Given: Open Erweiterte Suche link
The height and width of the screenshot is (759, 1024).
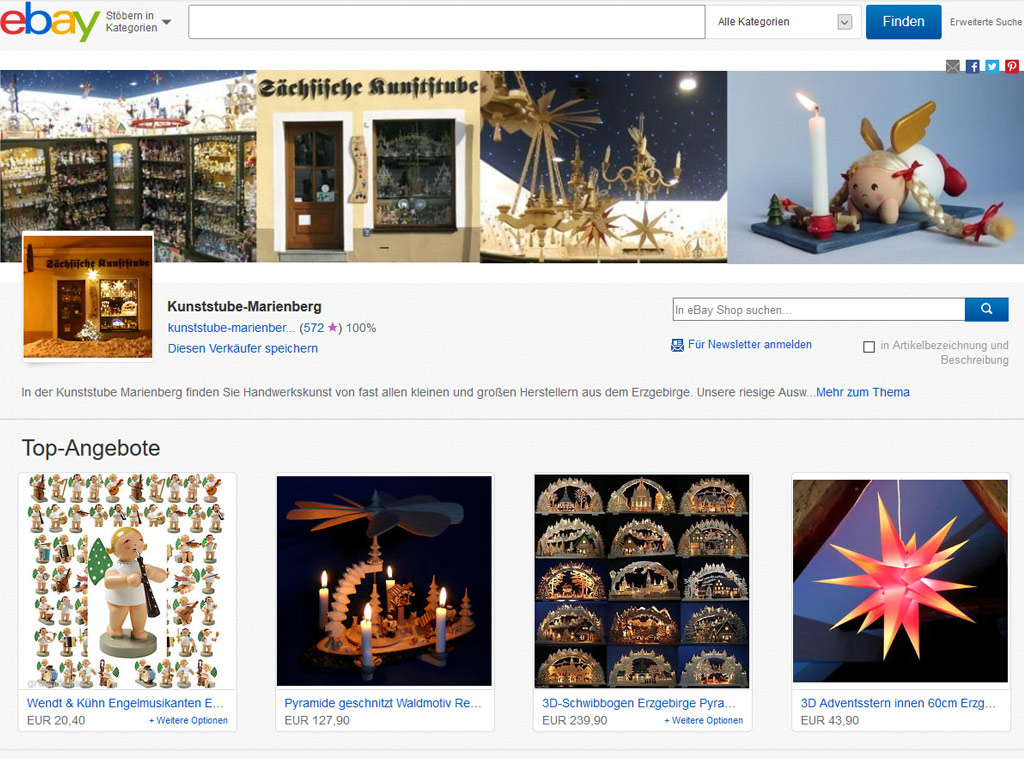Looking at the screenshot, I should [x=985, y=22].
